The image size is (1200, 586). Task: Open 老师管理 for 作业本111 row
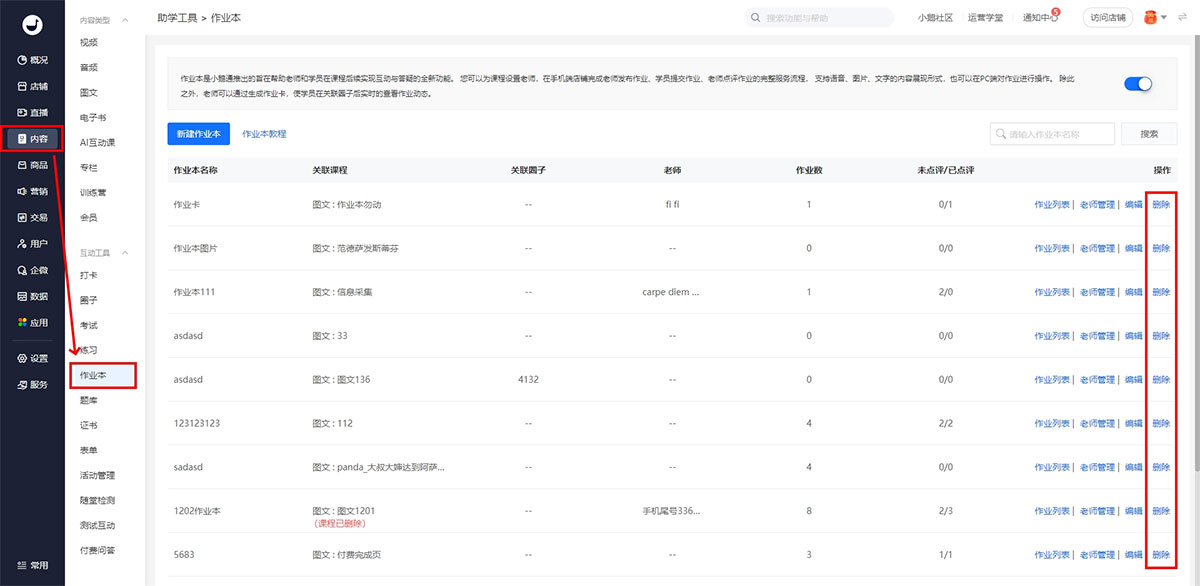[x=1096, y=292]
